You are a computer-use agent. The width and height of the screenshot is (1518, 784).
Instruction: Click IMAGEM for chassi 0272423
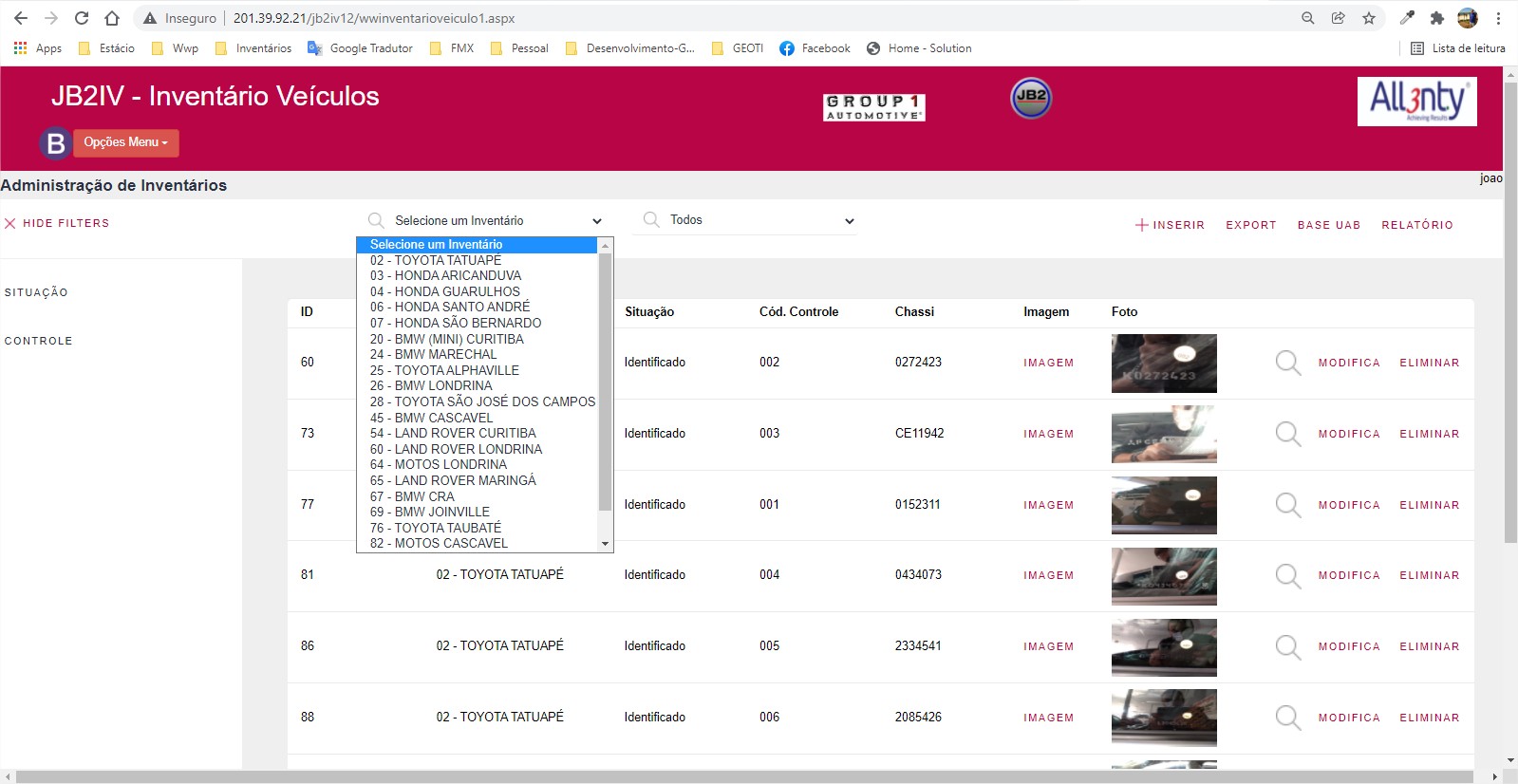1049,363
